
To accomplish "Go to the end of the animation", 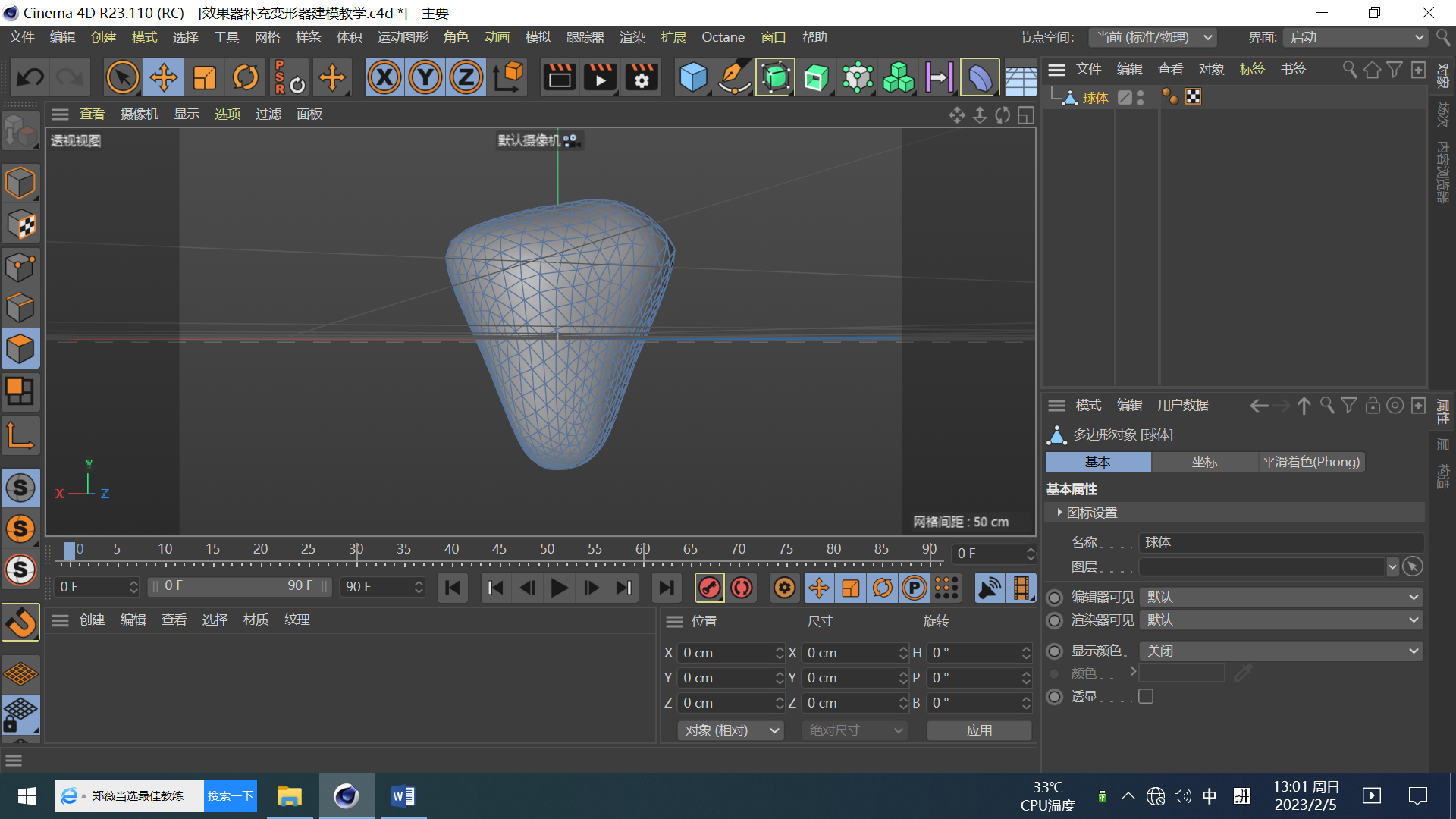I will pos(666,588).
